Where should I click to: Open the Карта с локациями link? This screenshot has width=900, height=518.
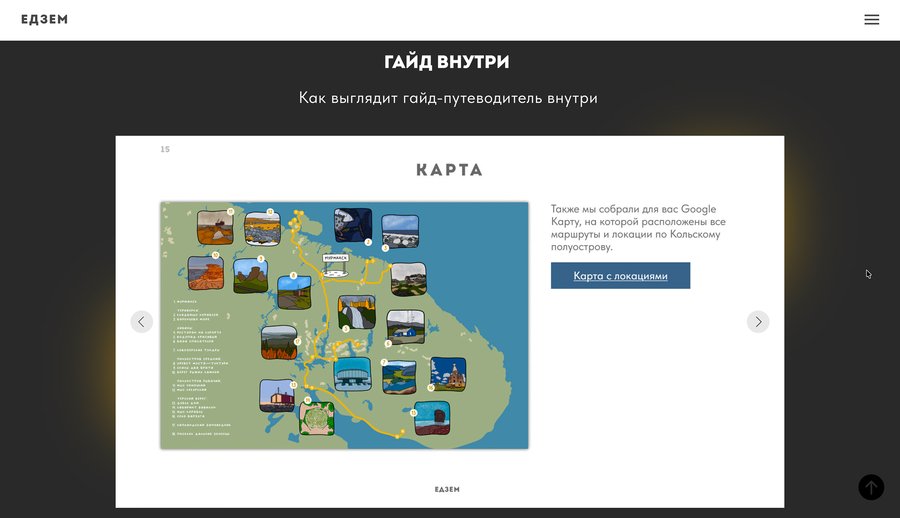coord(620,276)
